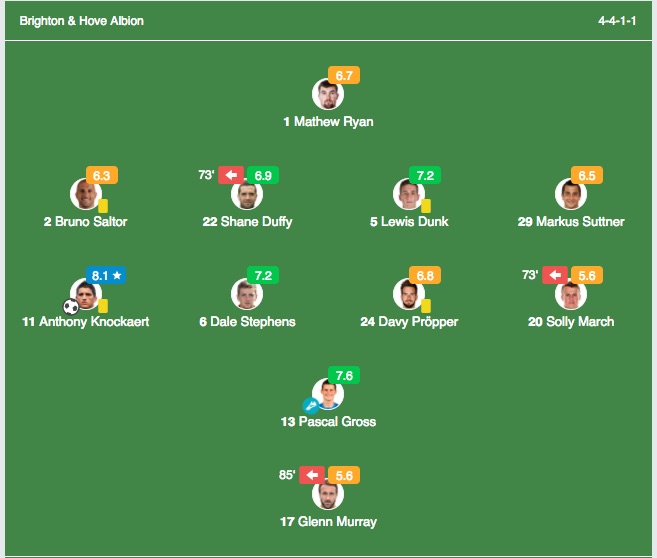Open Mathew Ryan's player photo

pyautogui.click(x=328, y=94)
